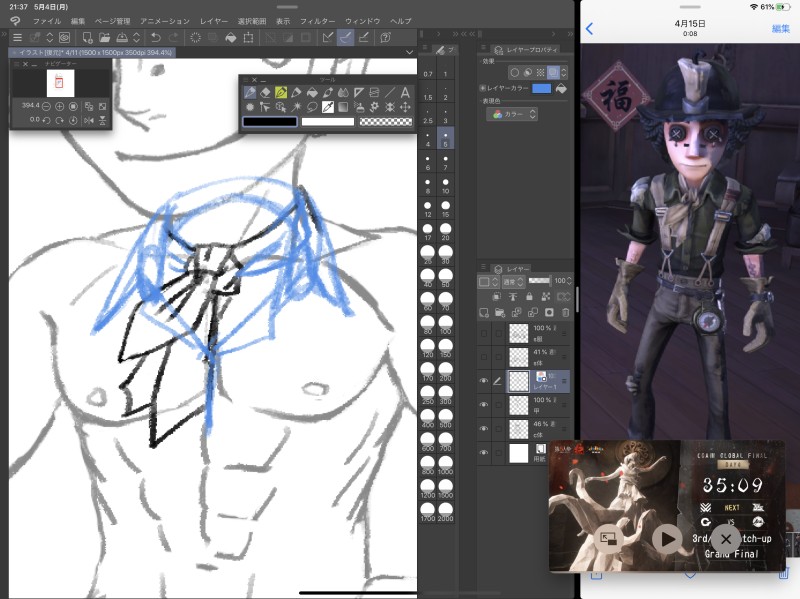Click zoom out minus in Navigator
Viewport: 800px width, 599px height.
(x=46, y=106)
